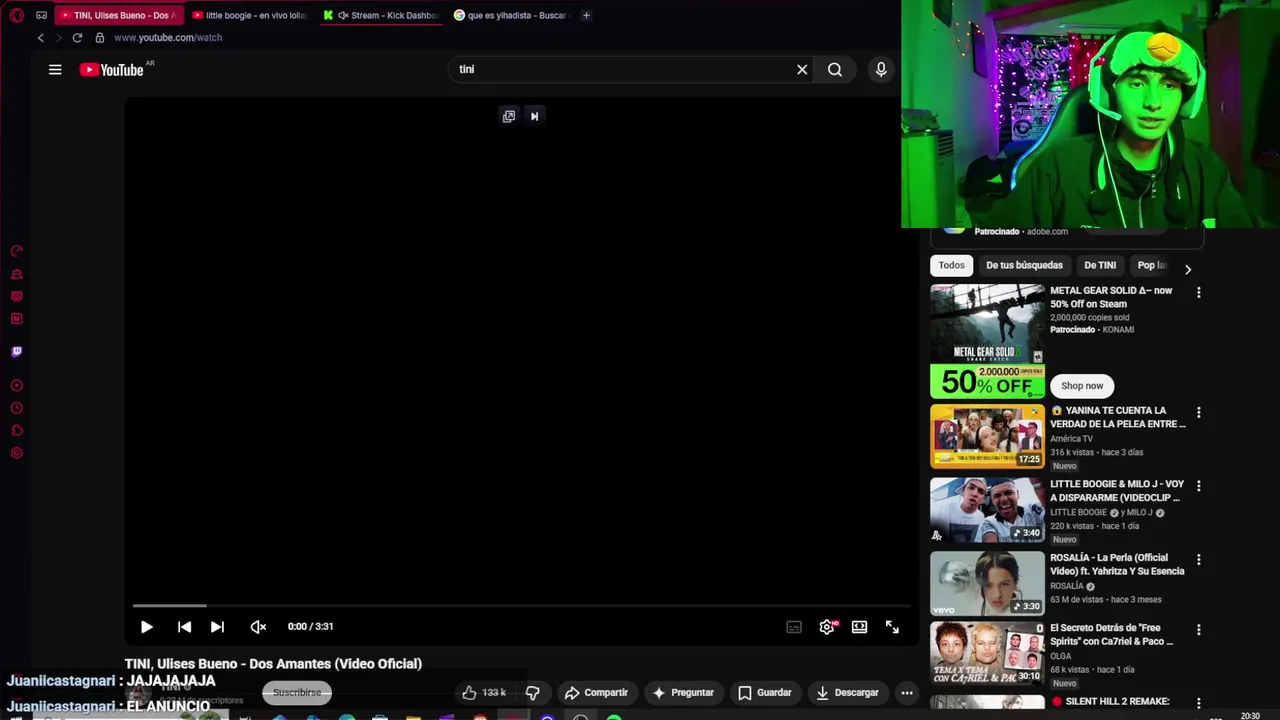The height and width of the screenshot is (720, 1280).
Task: Click the pop-out video icon above the player
Action: pos(509,116)
